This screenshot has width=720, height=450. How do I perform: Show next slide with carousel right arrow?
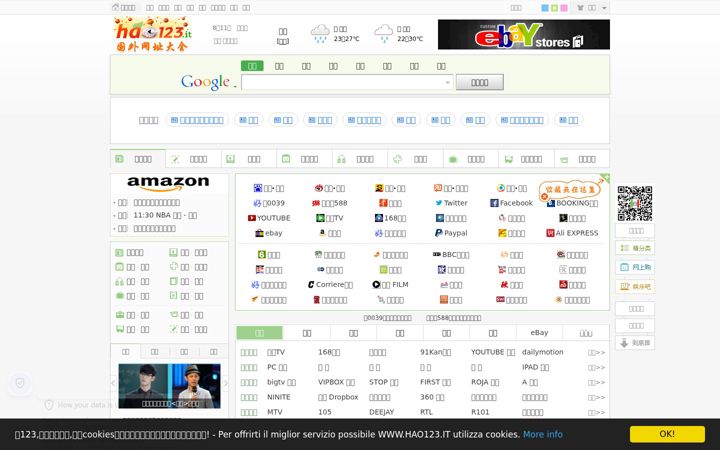[x=225, y=382]
